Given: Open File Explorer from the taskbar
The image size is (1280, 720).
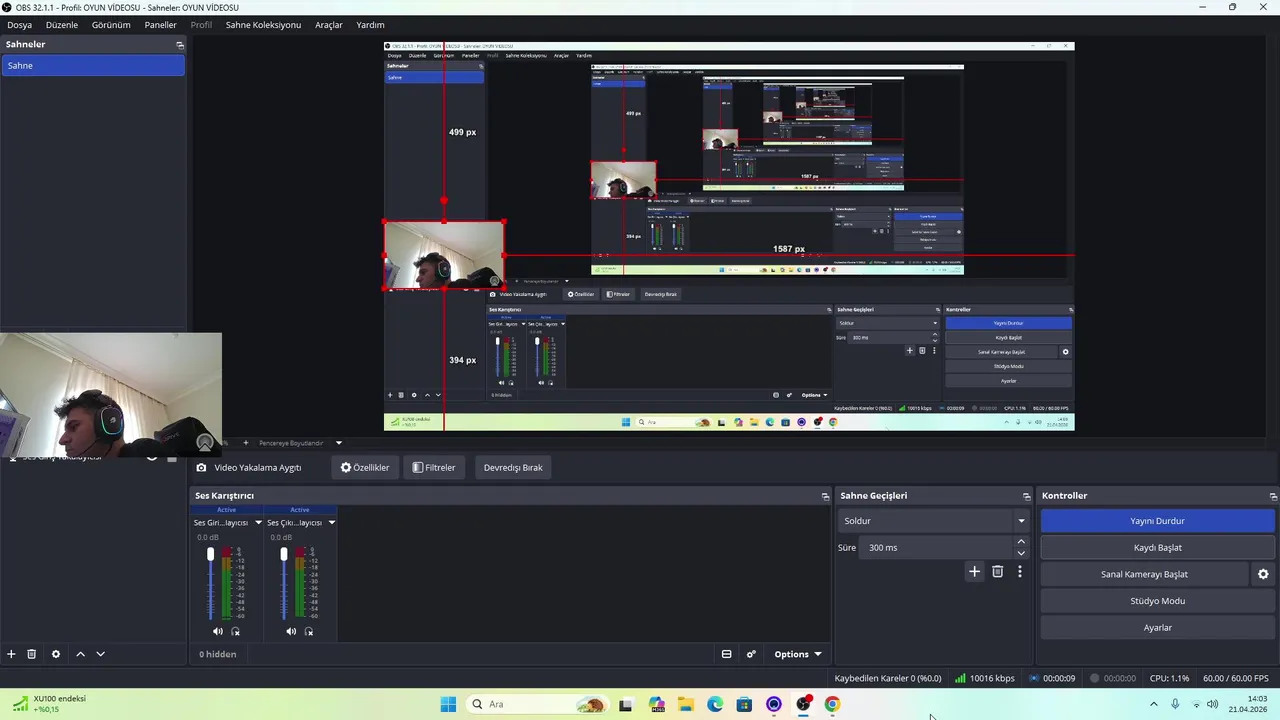Looking at the screenshot, I should [x=686, y=704].
